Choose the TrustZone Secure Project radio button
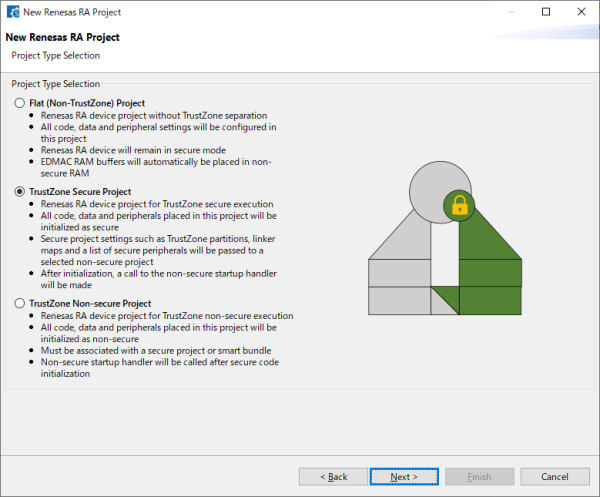Screen dimensions: 600x497 point(20,191)
